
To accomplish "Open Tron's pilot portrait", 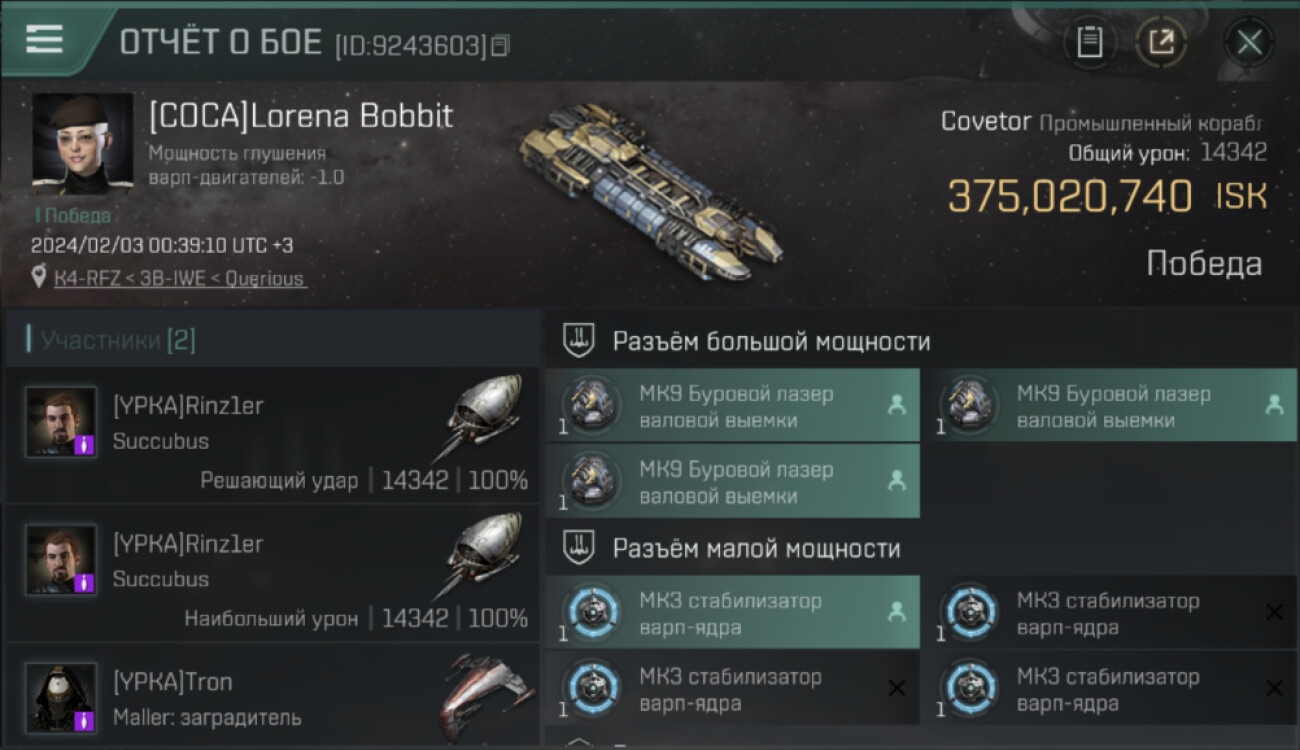I will point(61,698).
